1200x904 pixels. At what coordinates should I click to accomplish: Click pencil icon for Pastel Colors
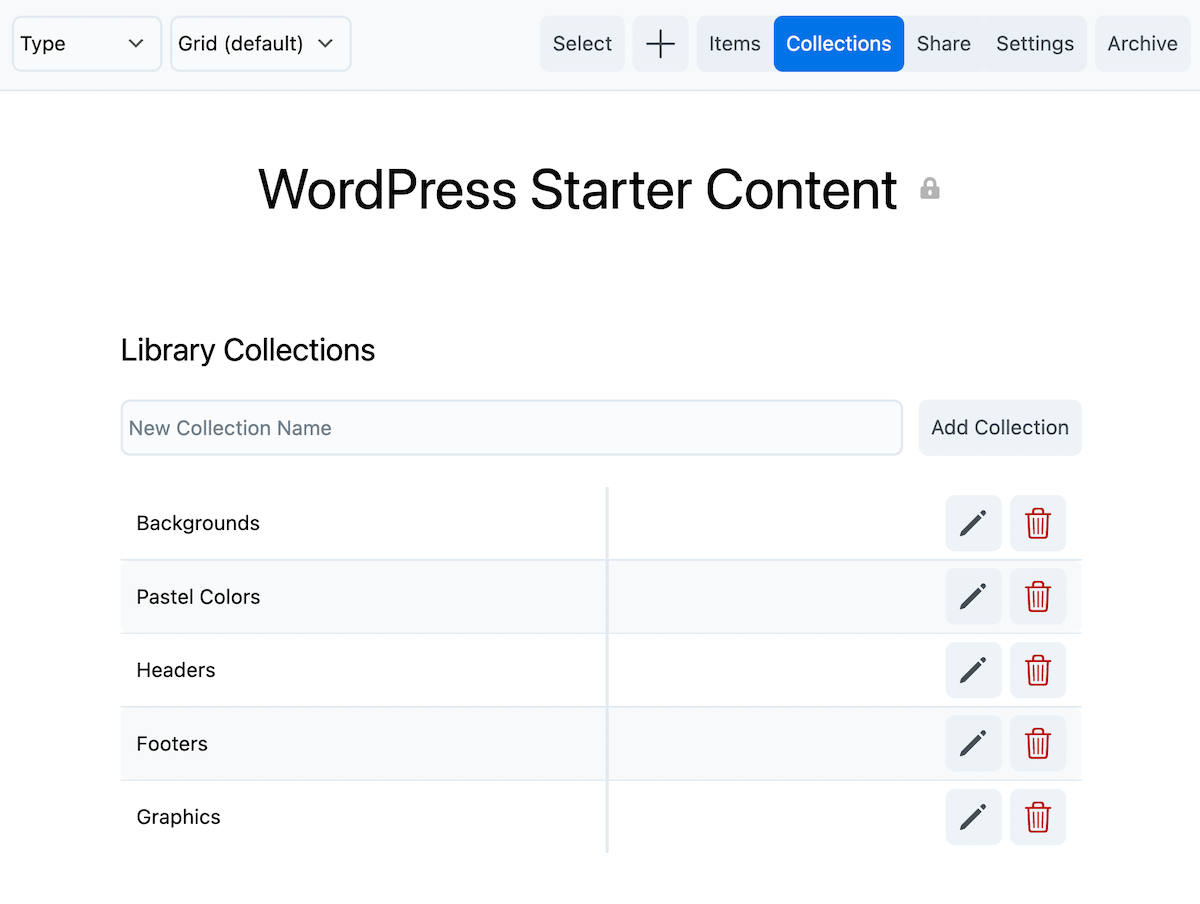click(973, 597)
